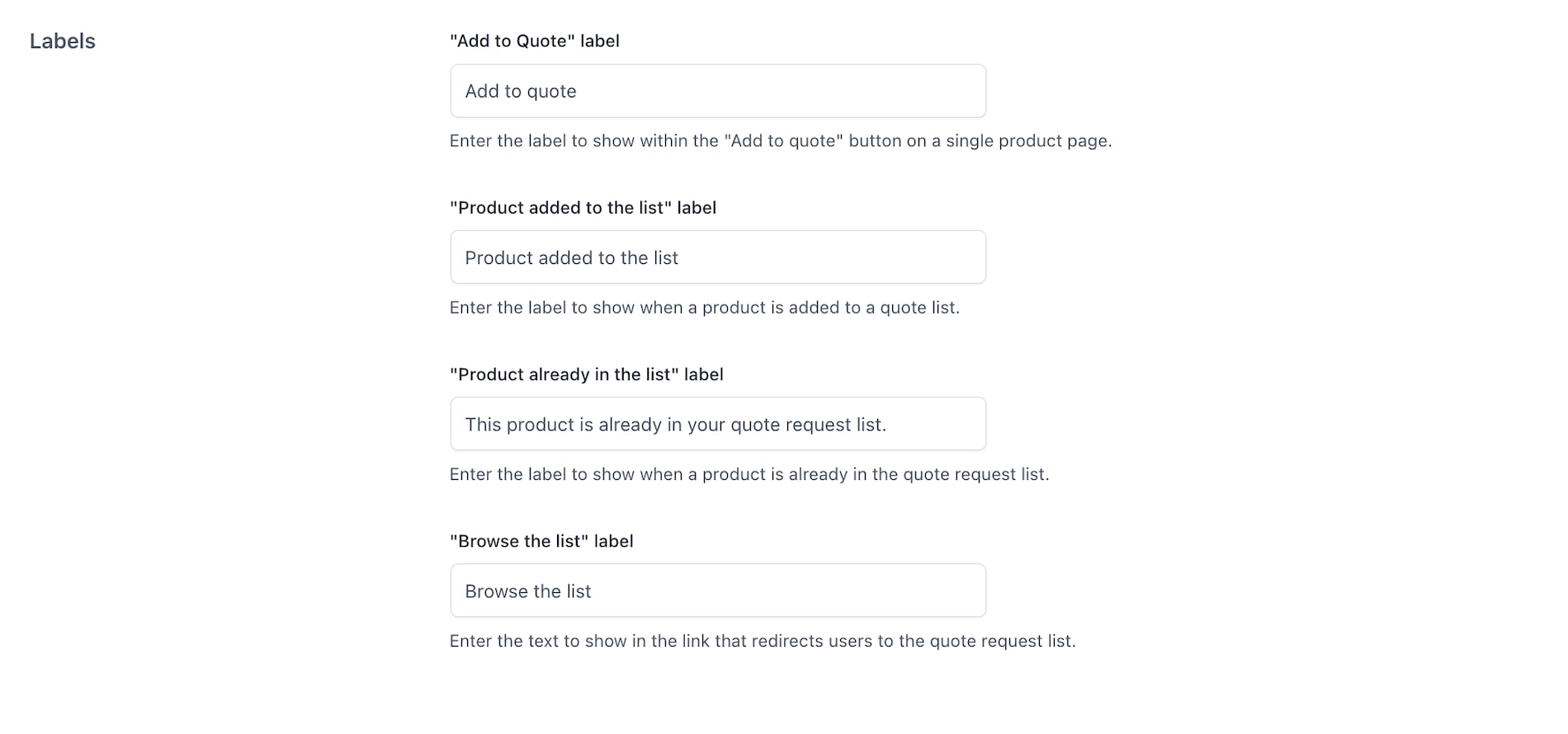
Task: Click the "Labels" section heading
Action: tap(63, 41)
